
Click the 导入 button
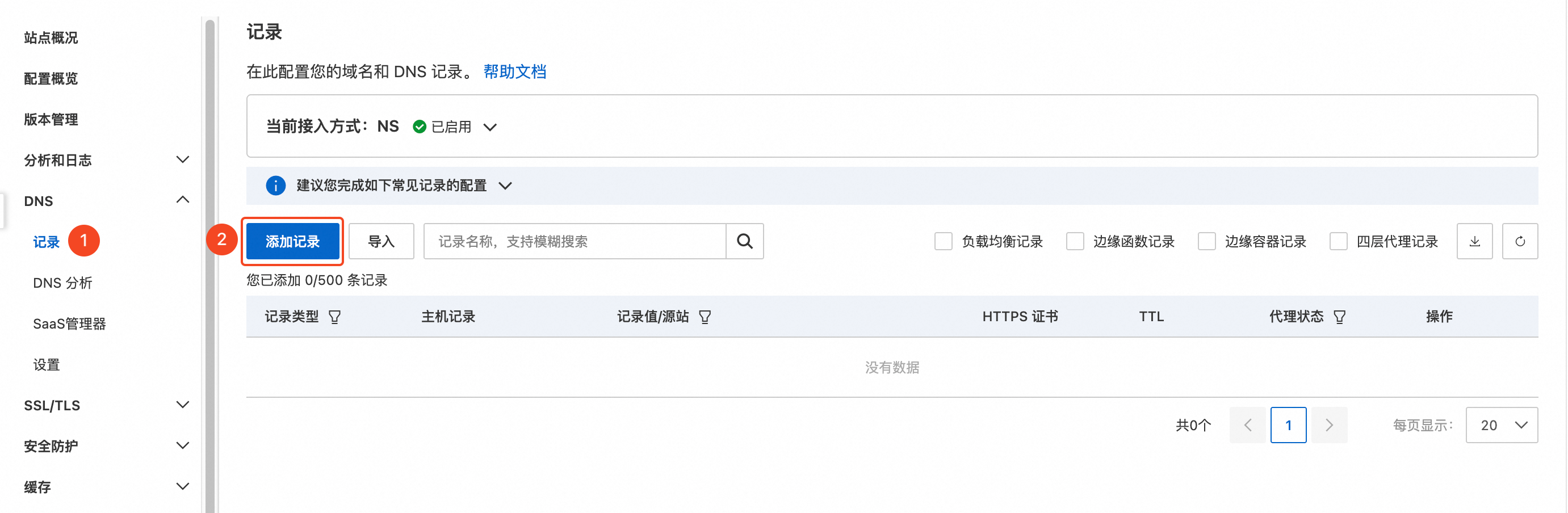381,241
